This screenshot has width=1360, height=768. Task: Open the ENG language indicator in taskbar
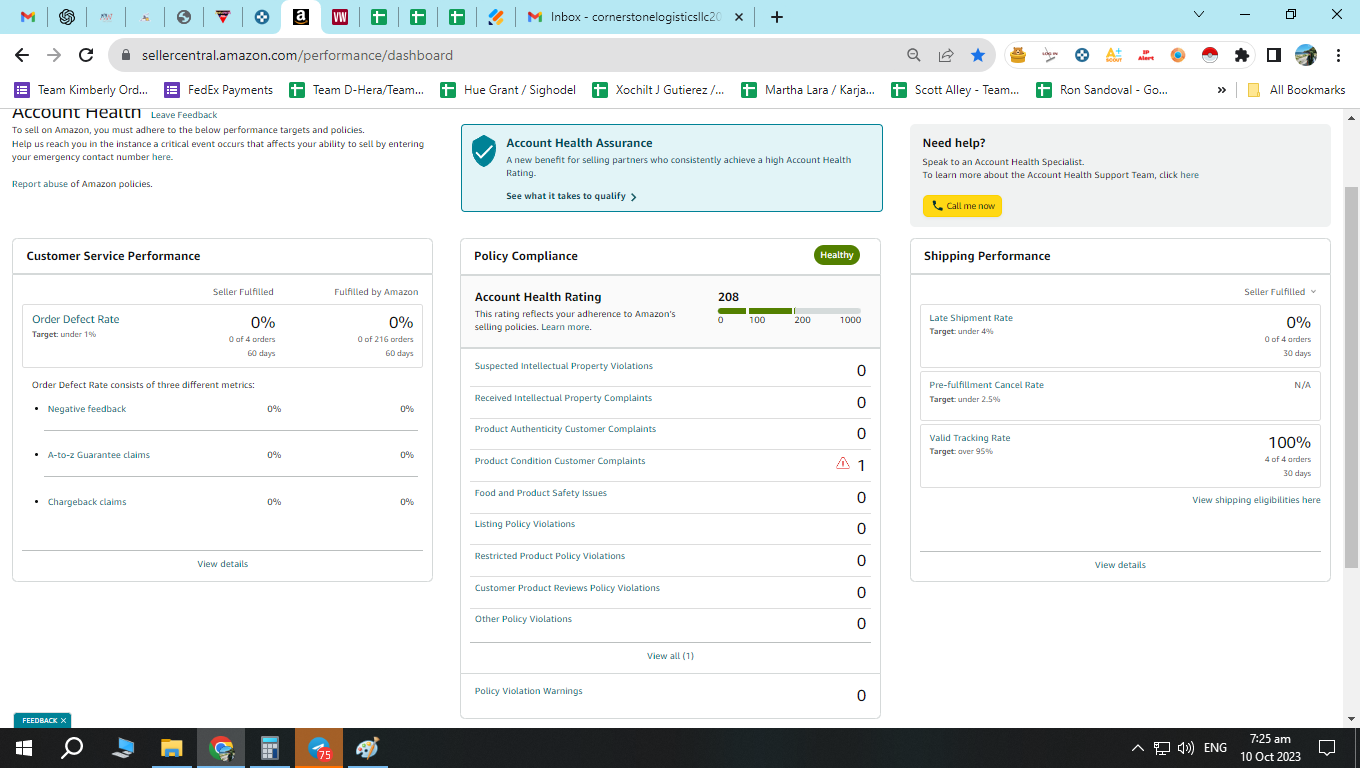[1215, 748]
